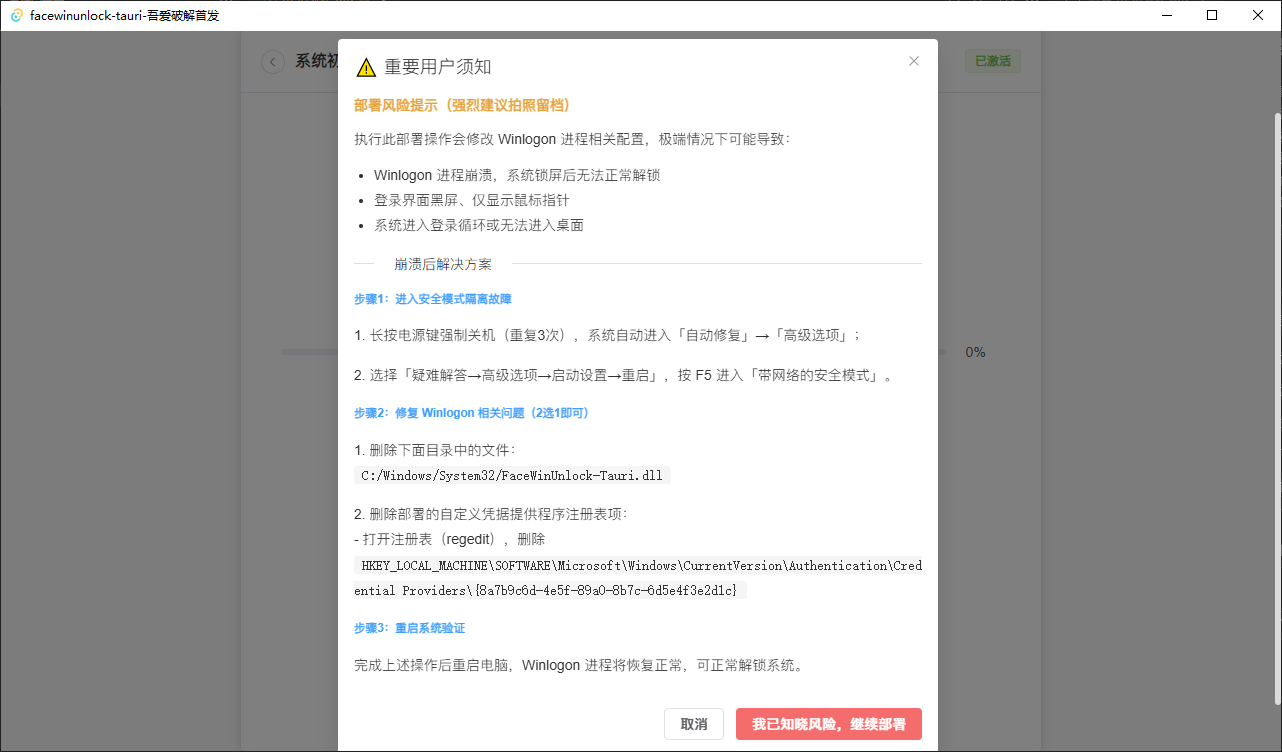1282x752 pixels.
Task: Click heading 步骤2：修复 Winlogon 相关问题
Action: [x=472, y=412]
